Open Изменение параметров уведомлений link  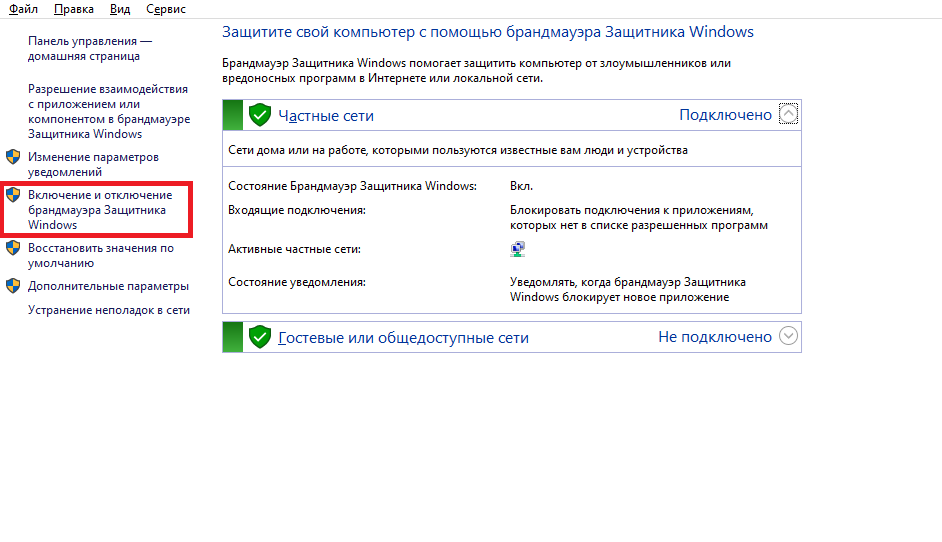click(93, 164)
